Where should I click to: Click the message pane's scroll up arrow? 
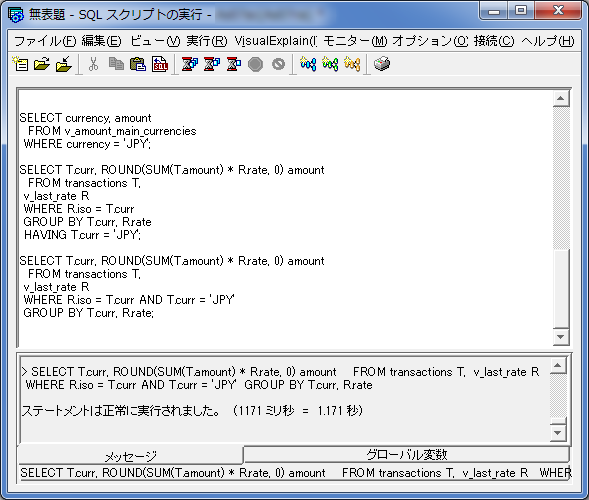click(558, 365)
